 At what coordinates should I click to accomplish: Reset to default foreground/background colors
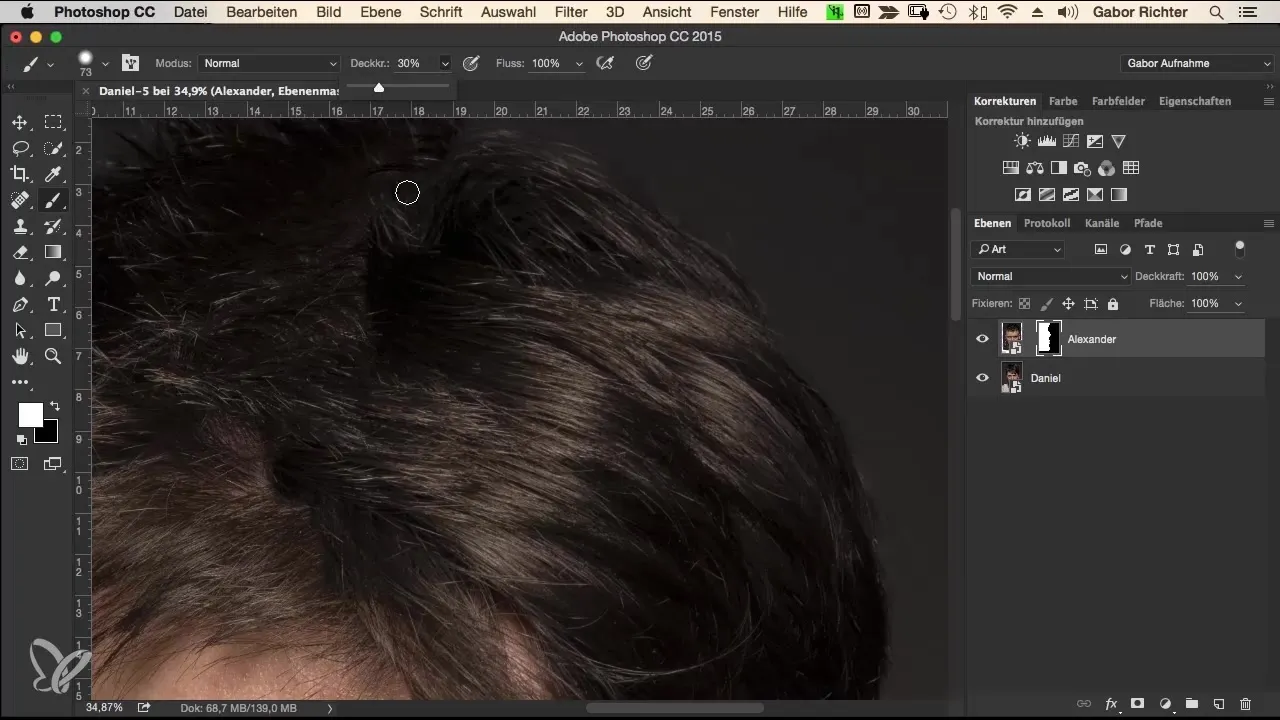[21, 439]
